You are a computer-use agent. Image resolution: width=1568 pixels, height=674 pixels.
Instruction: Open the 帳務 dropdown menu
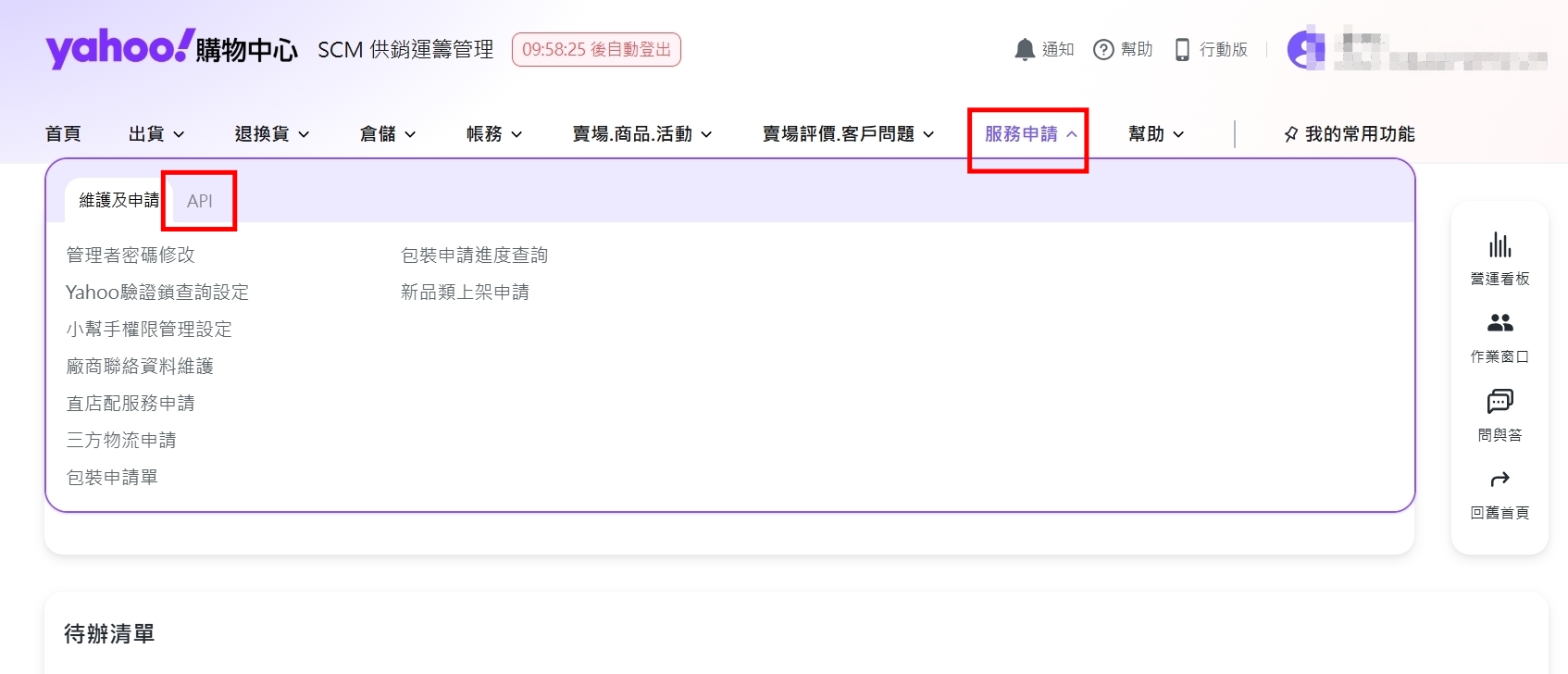point(493,134)
